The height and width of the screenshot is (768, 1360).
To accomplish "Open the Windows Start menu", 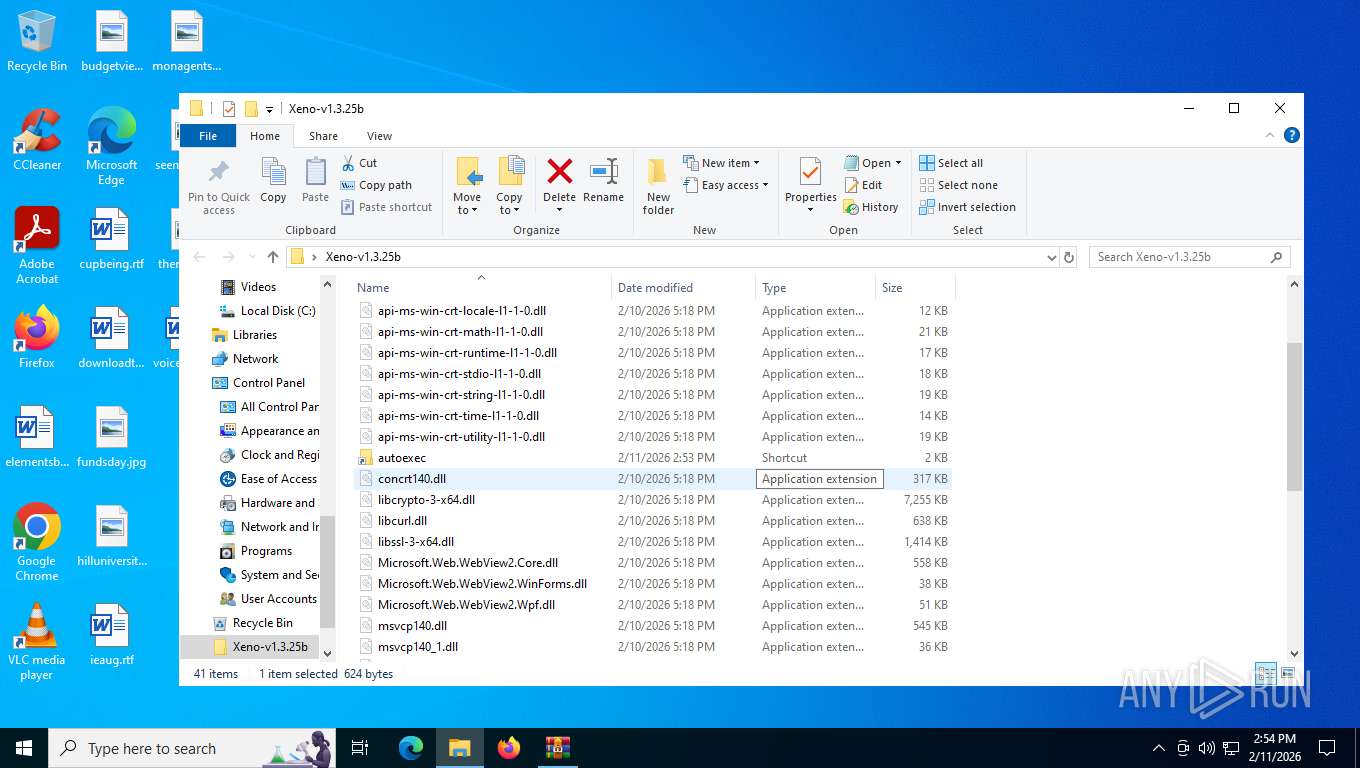I will [23, 748].
